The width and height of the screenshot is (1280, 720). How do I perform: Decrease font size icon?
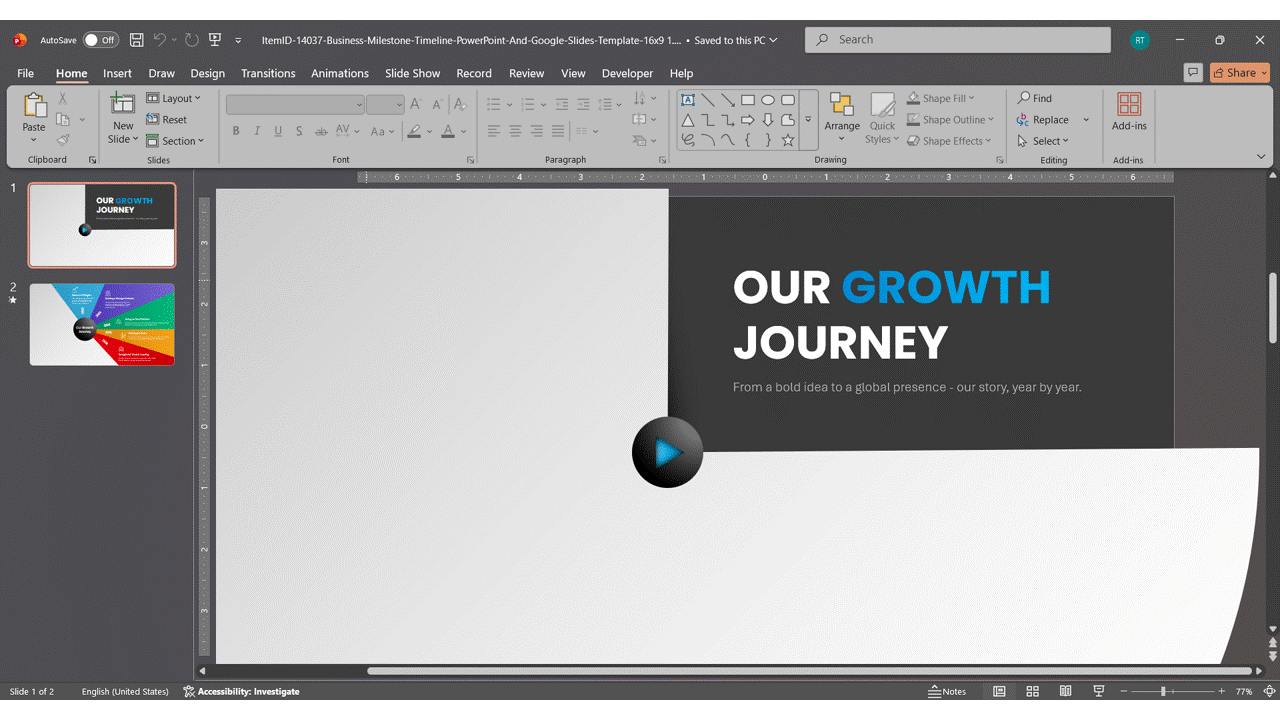pyautogui.click(x=437, y=104)
